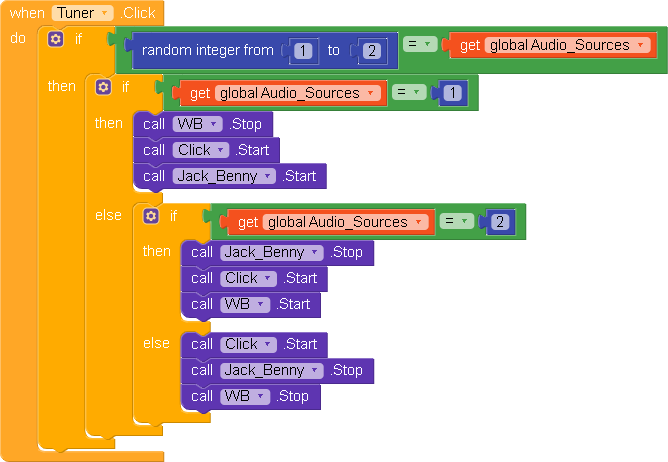The image size is (668, 462).
Task: Select the Jack_Benny .Start block by its '.Start' text
Action: click(299, 176)
